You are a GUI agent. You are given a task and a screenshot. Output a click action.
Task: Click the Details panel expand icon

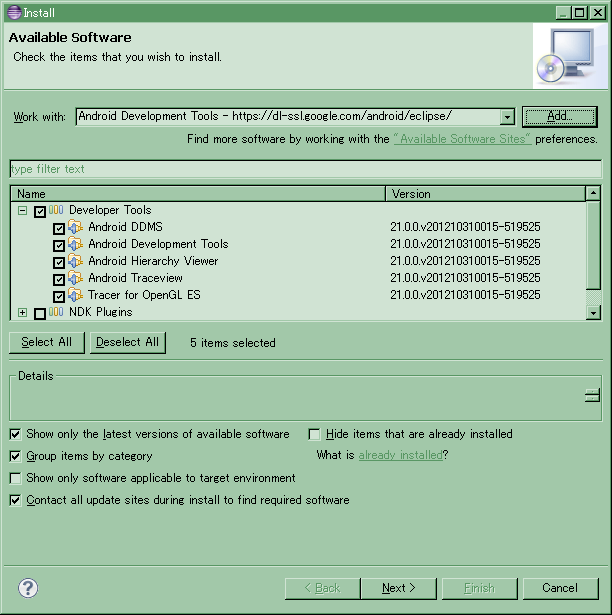tap(592, 395)
